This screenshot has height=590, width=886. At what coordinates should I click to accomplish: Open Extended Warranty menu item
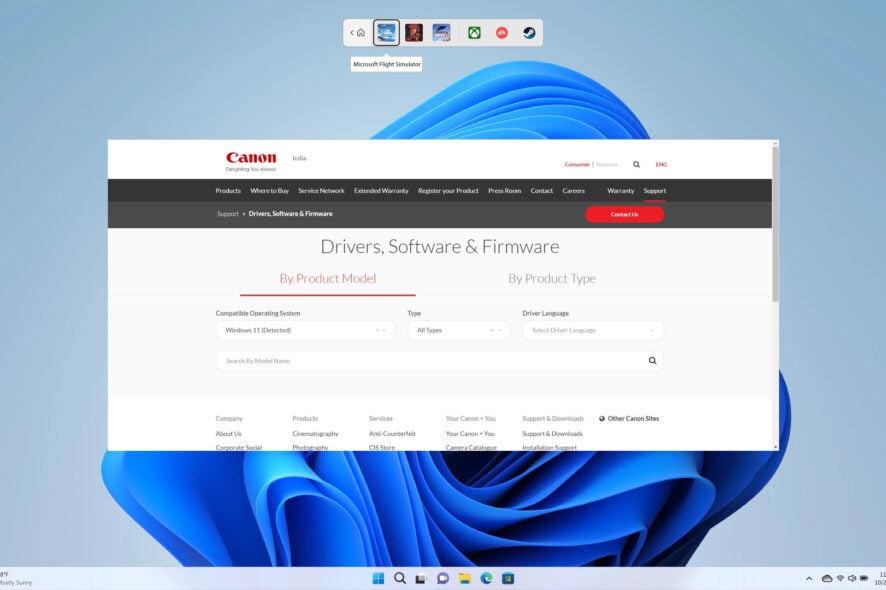pos(381,191)
